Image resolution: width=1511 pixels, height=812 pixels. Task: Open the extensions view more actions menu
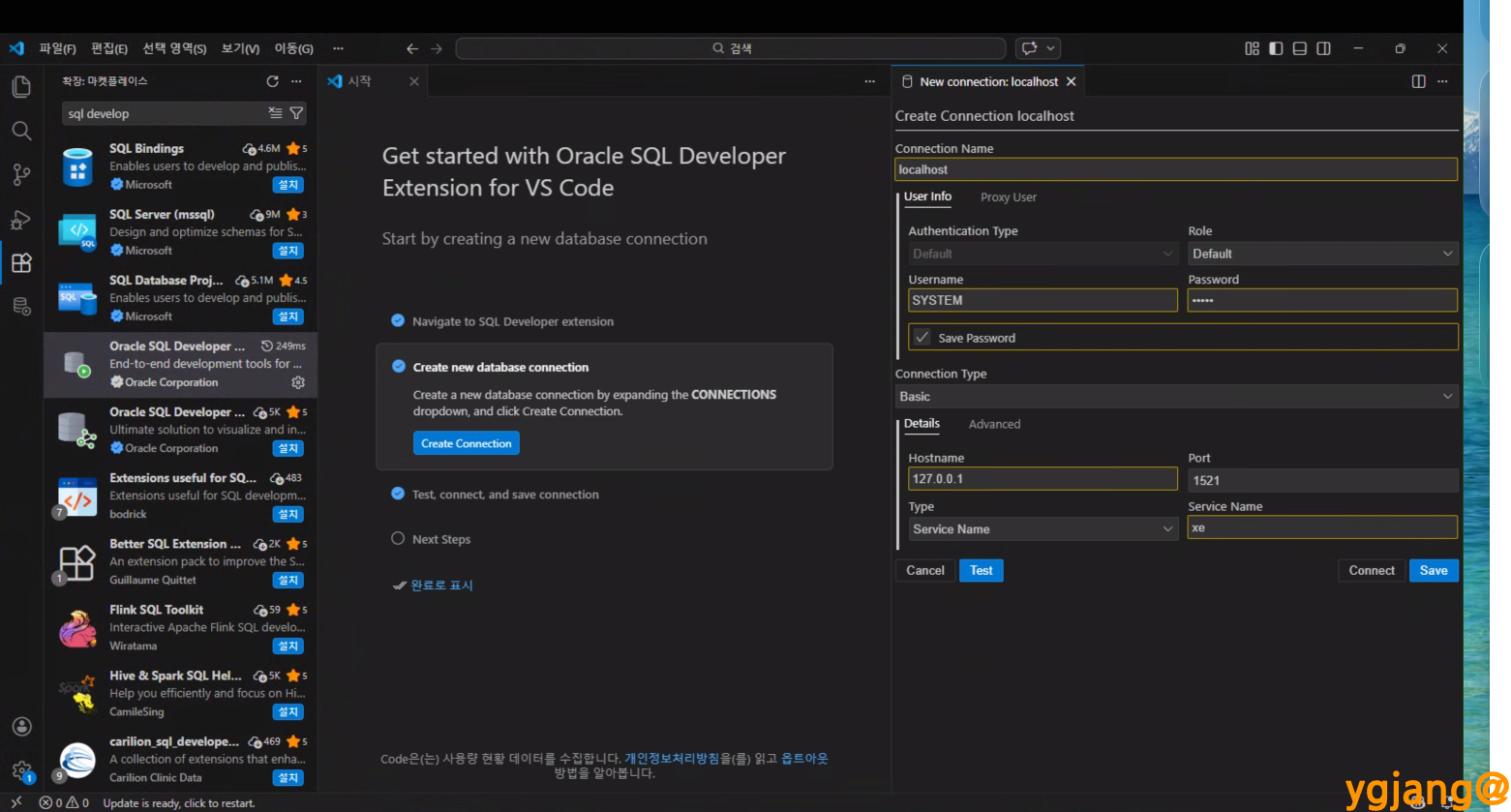296,81
